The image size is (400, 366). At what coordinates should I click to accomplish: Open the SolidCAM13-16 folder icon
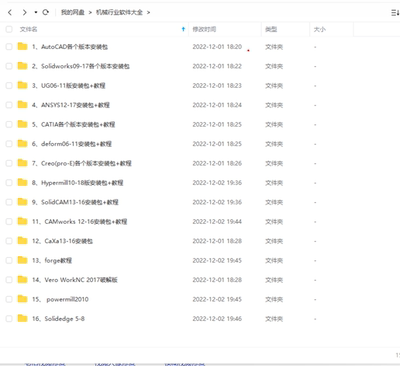[22, 202]
